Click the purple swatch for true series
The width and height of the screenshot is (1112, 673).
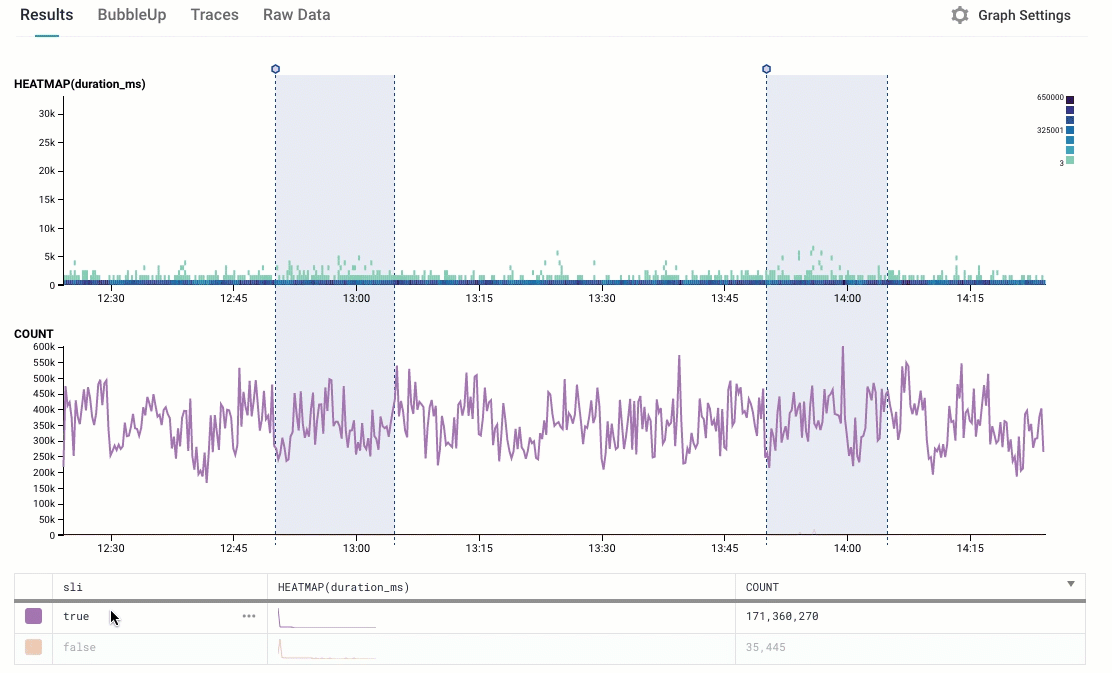pos(34,617)
